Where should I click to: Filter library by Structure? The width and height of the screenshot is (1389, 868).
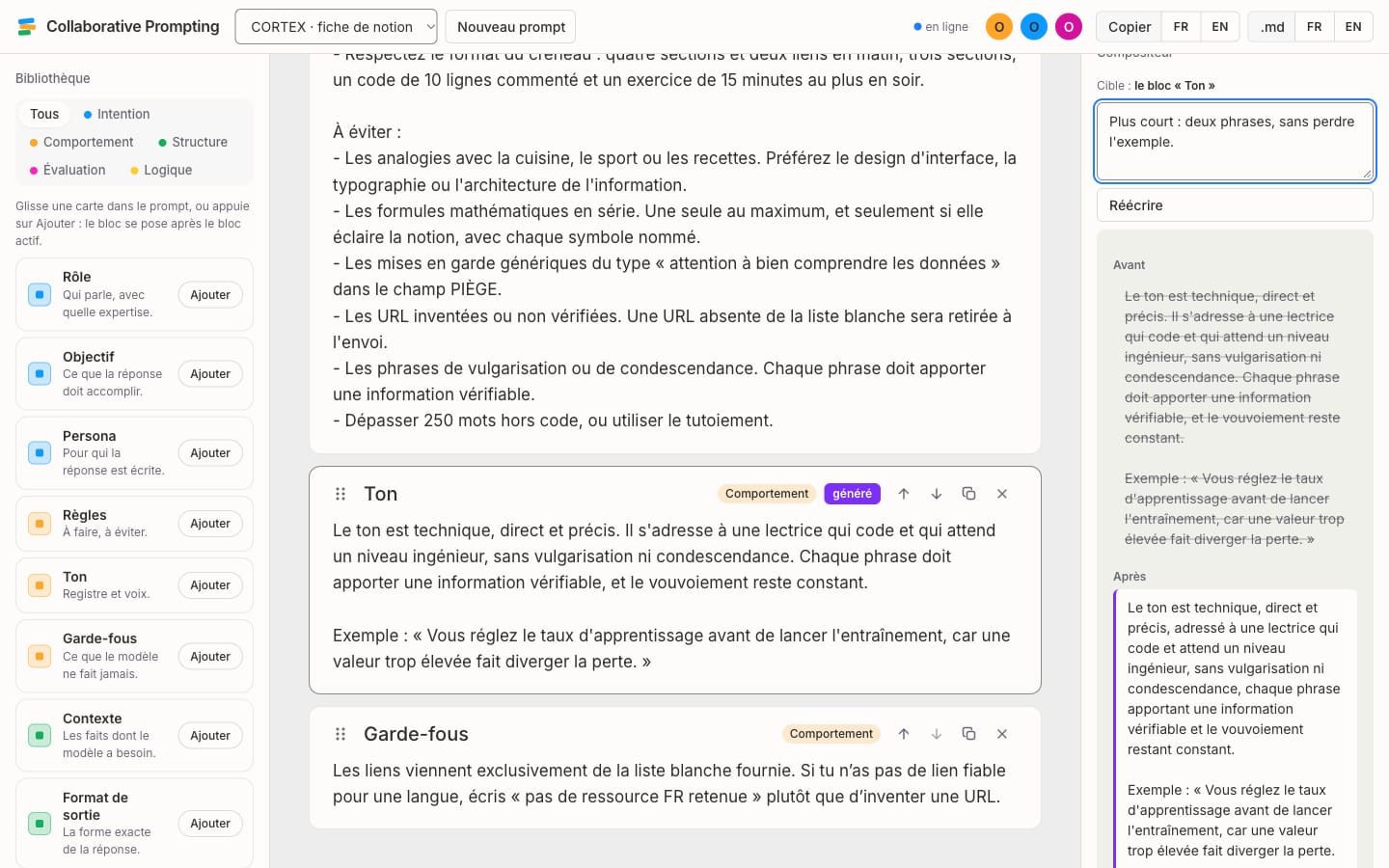point(193,142)
